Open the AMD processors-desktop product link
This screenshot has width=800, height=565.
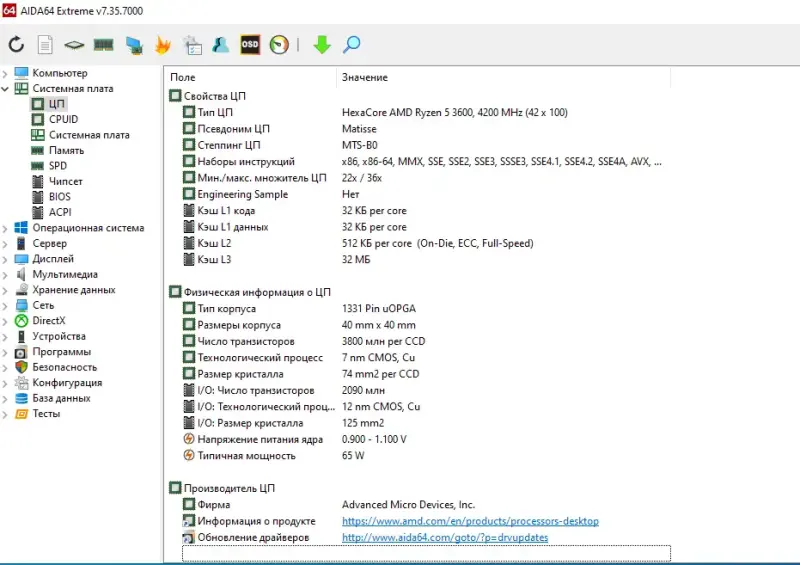pos(470,521)
